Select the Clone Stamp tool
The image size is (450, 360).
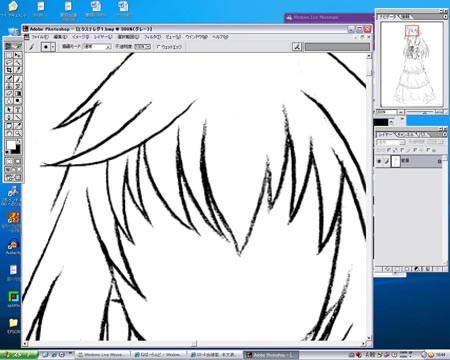[9, 86]
